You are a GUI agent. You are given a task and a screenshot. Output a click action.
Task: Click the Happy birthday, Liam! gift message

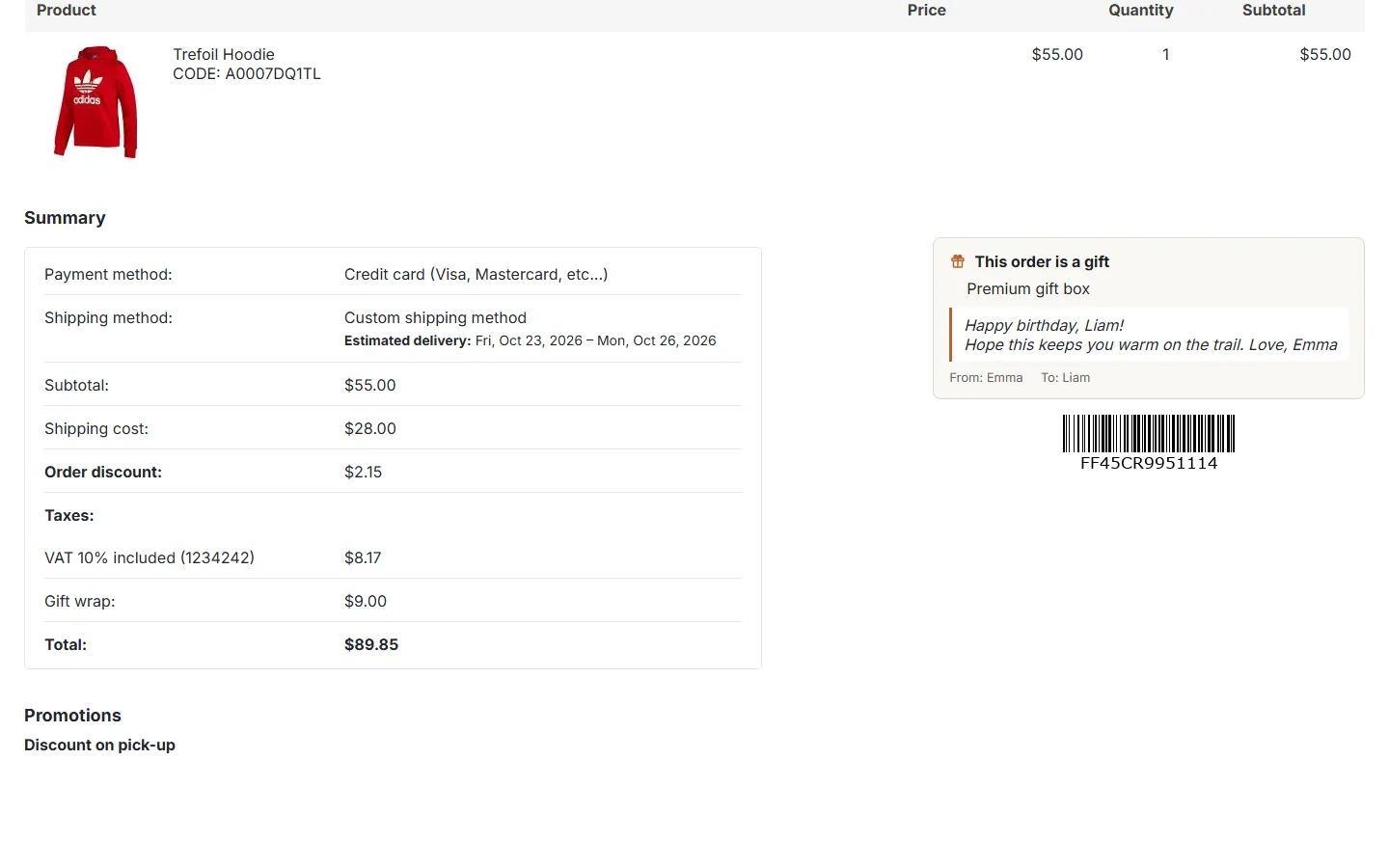1045,325
